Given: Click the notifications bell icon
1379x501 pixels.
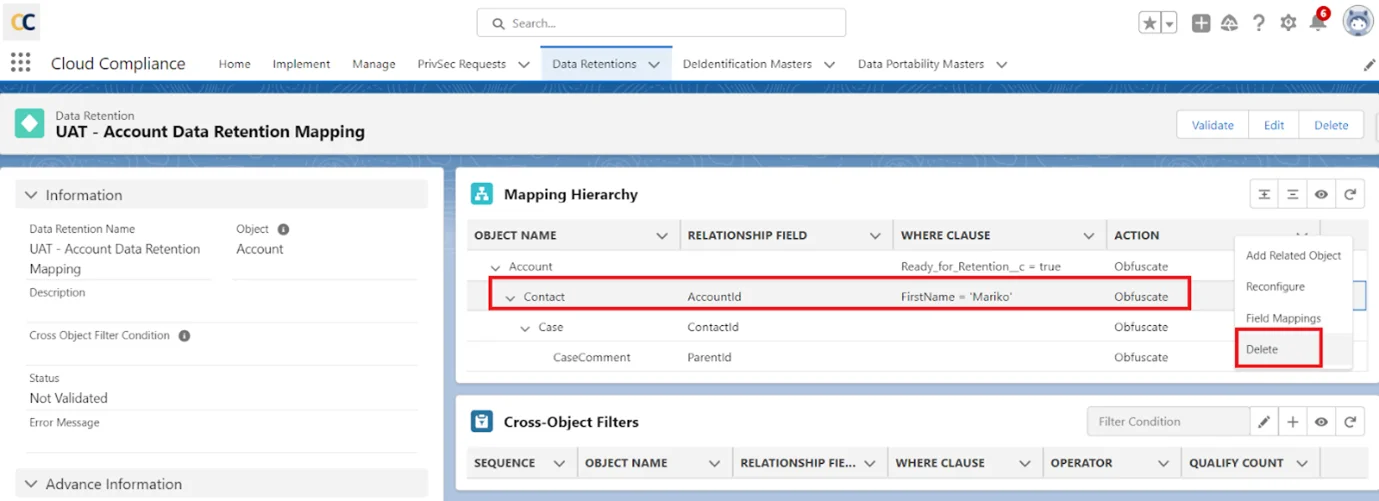Looking at the screenshot, I should [x=1317, y=23].
